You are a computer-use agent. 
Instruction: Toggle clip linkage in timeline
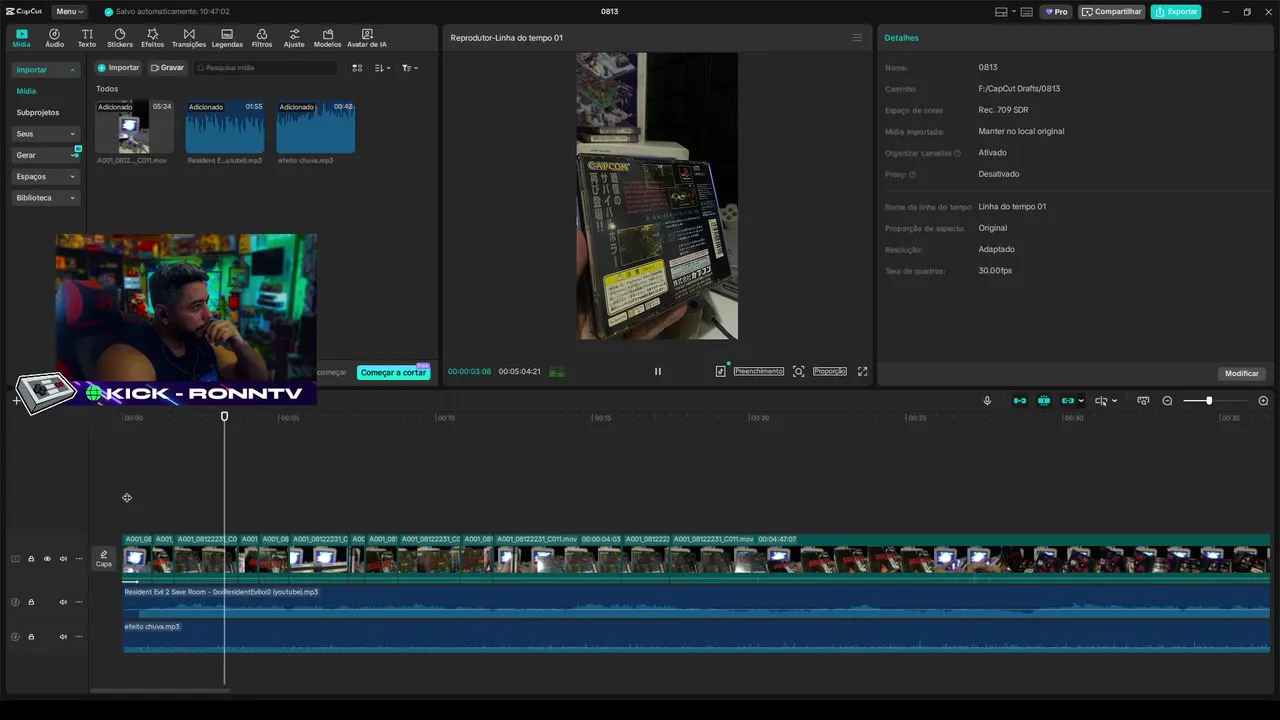1068,401
